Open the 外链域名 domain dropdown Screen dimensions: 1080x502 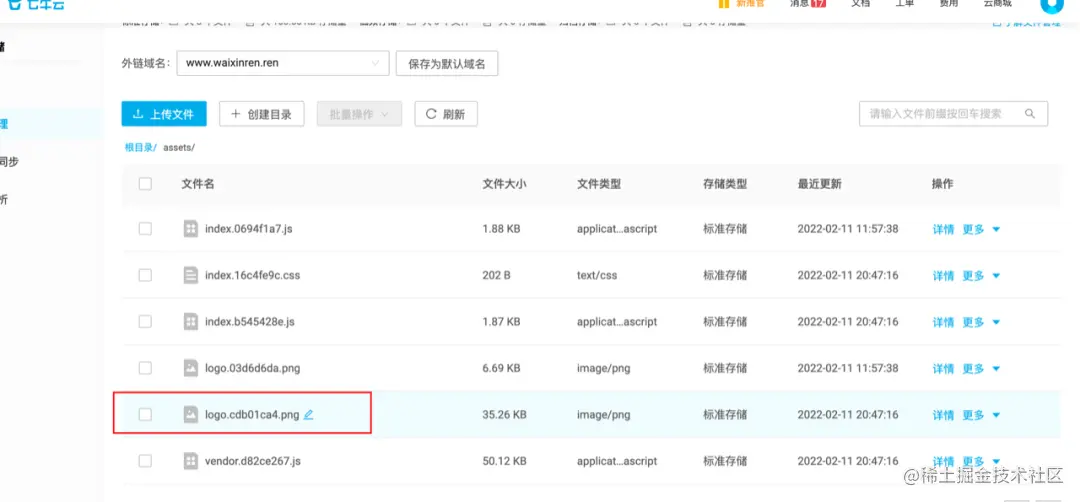283,63
